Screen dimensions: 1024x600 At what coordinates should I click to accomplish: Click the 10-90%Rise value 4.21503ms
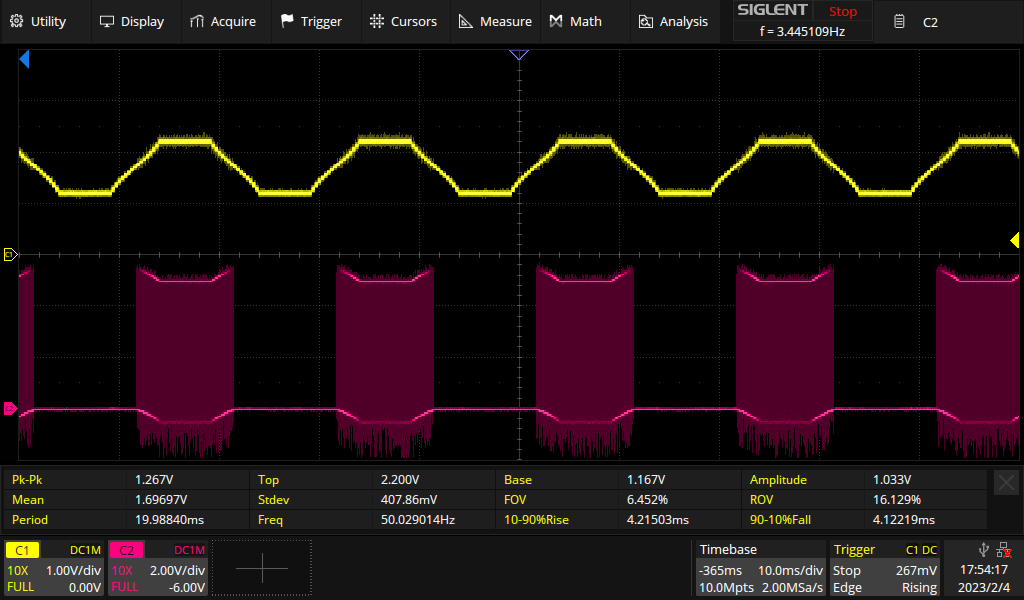tap(658, 520)
